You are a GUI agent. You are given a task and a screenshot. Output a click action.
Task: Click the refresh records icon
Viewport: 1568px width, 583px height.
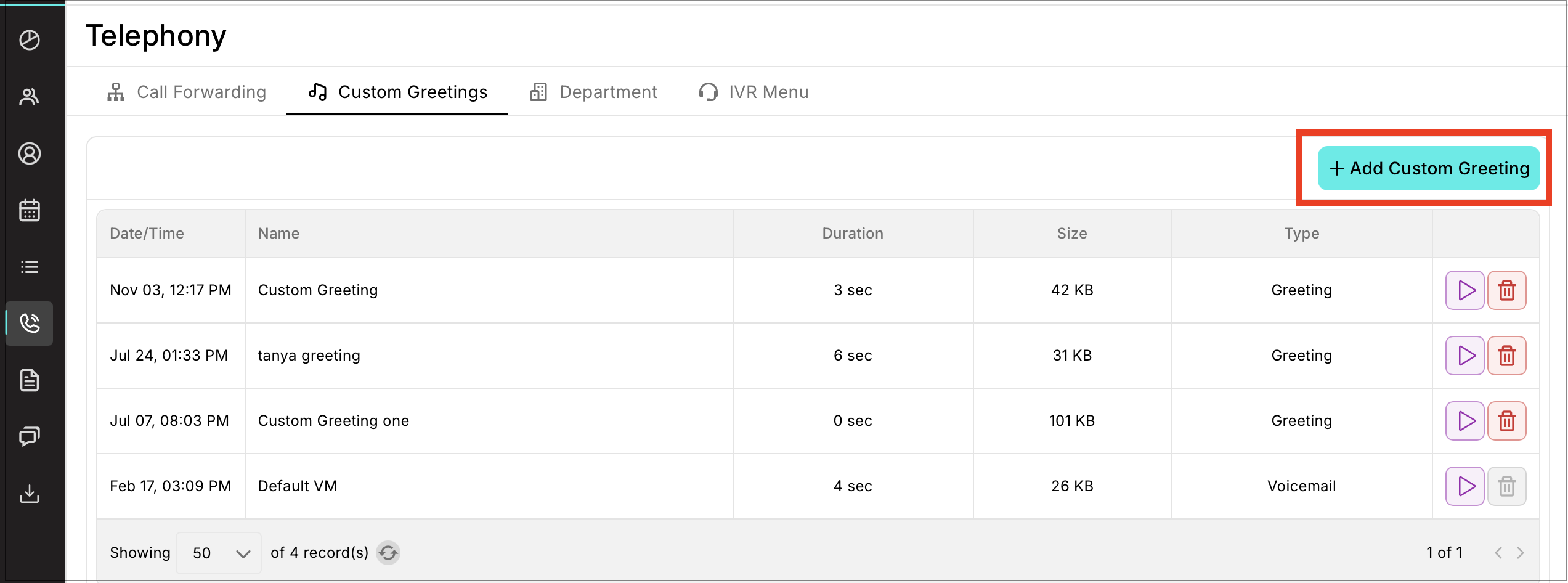(x=388, y=553)
